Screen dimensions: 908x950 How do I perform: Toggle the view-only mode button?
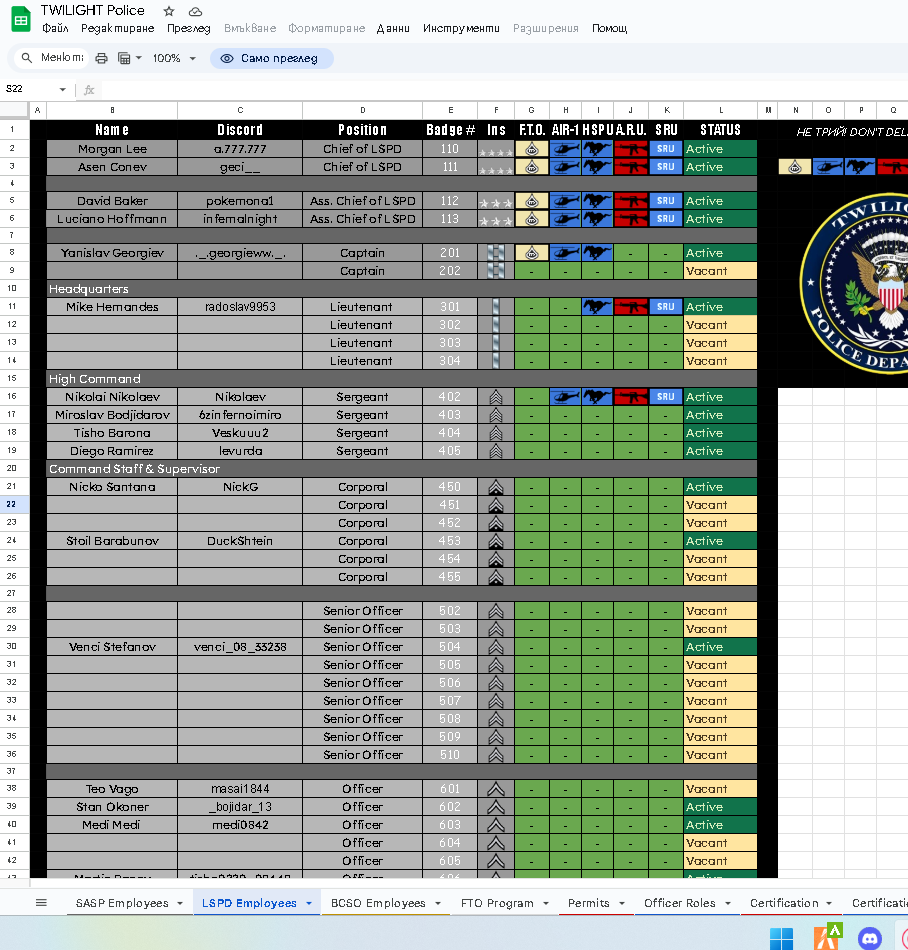[272, 58]
